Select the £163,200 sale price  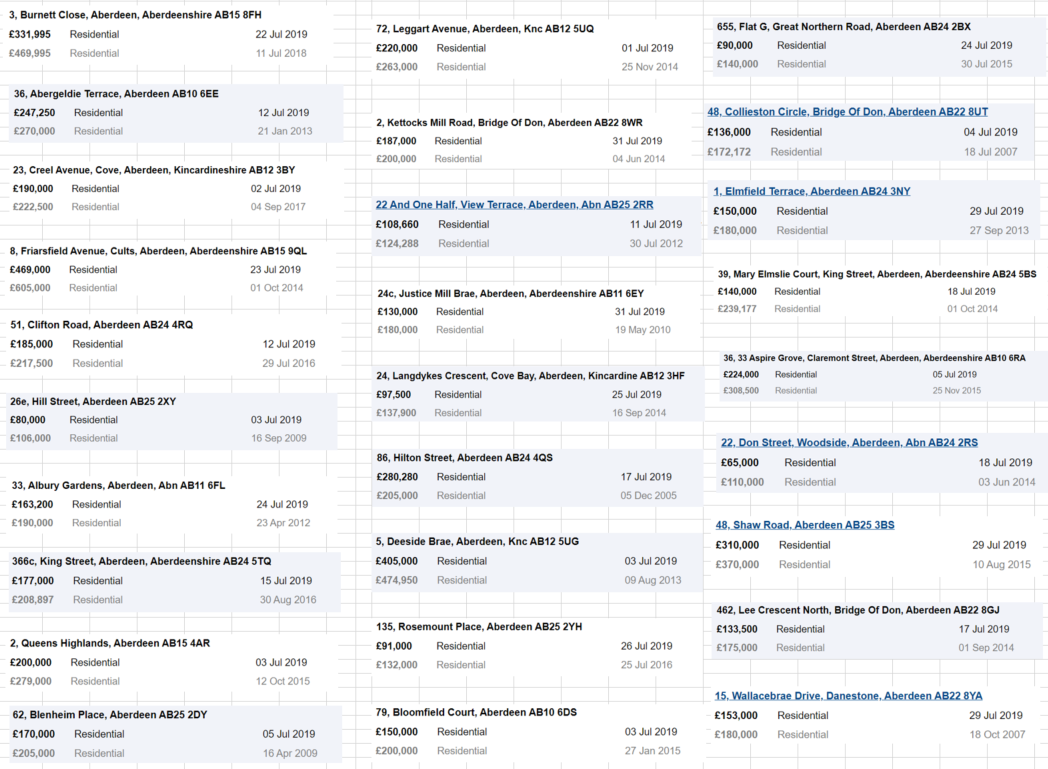(x=33, y=504)
